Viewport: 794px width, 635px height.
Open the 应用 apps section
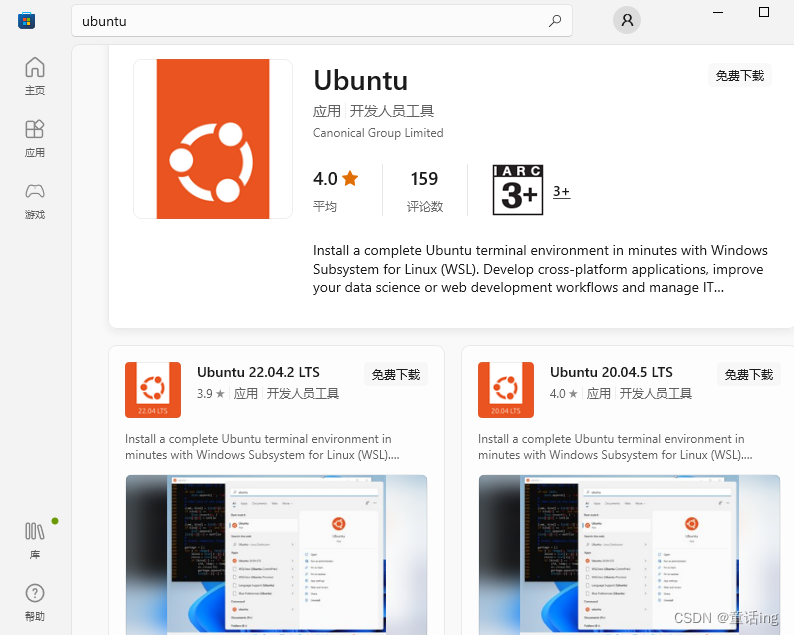click(x=35, y=138)
